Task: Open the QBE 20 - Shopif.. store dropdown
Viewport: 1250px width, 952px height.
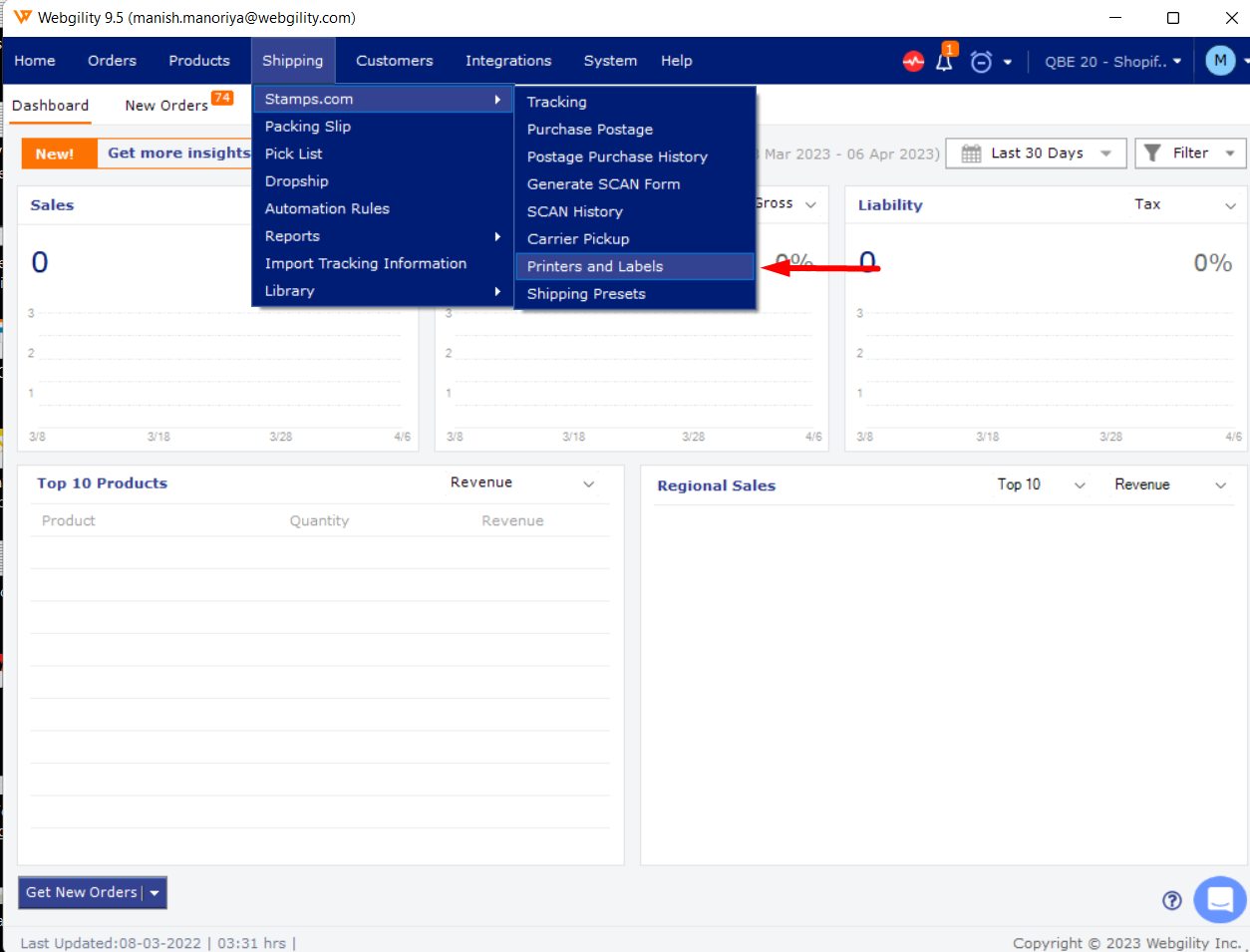Action: pyautogui.click(x=1113, y=62)
